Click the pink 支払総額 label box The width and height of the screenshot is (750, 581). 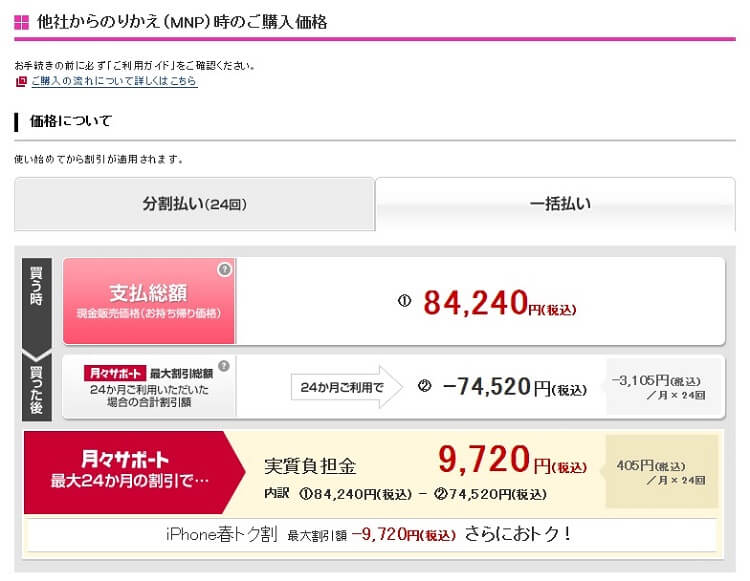(x=149, y=300)
